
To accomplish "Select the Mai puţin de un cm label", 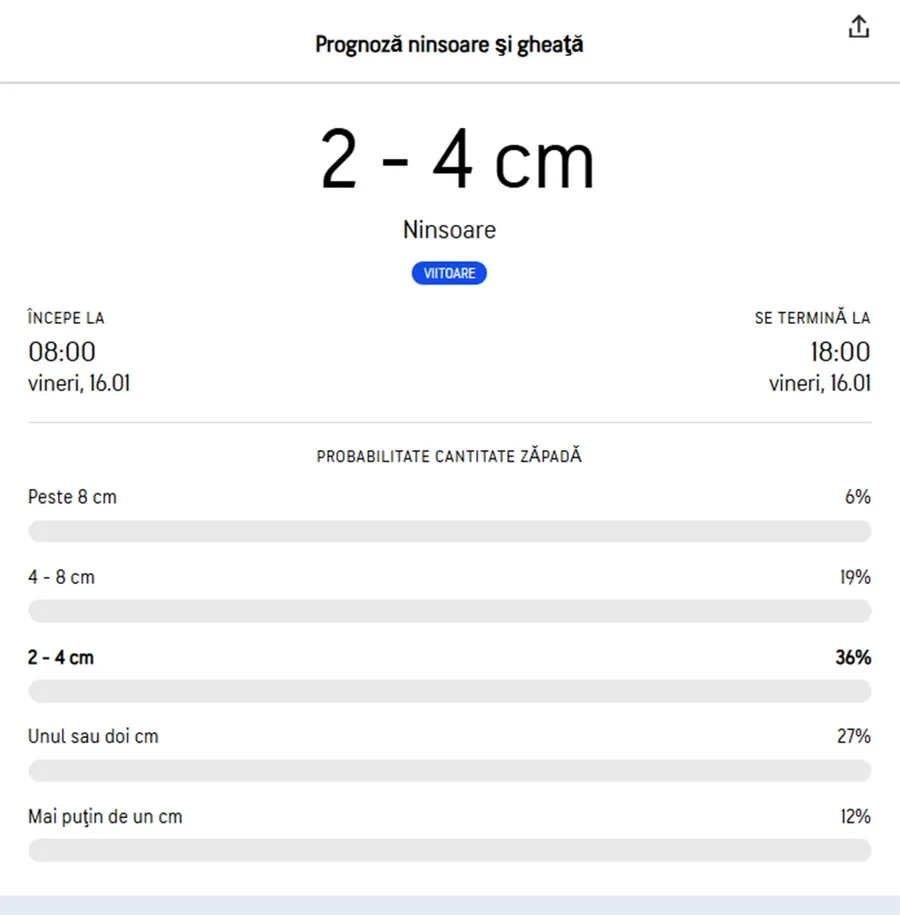I will coord(105,817).
